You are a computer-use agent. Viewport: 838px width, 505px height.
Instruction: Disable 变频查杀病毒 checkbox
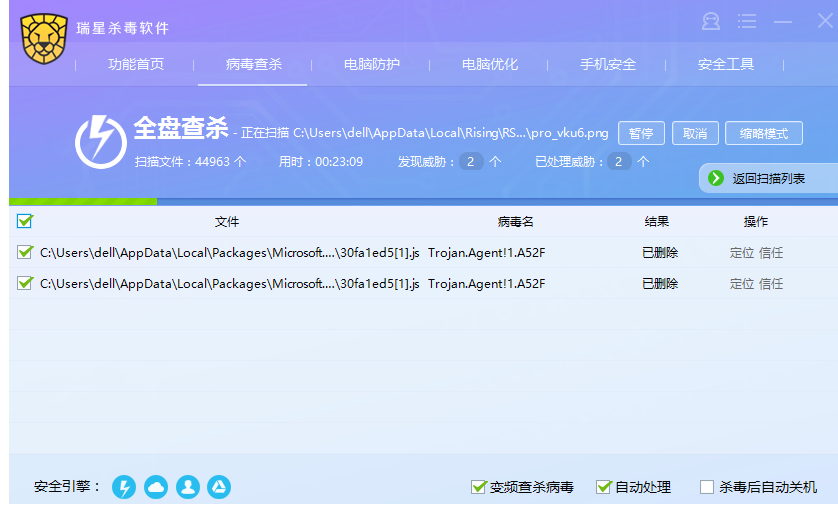(x=478, y=487)
